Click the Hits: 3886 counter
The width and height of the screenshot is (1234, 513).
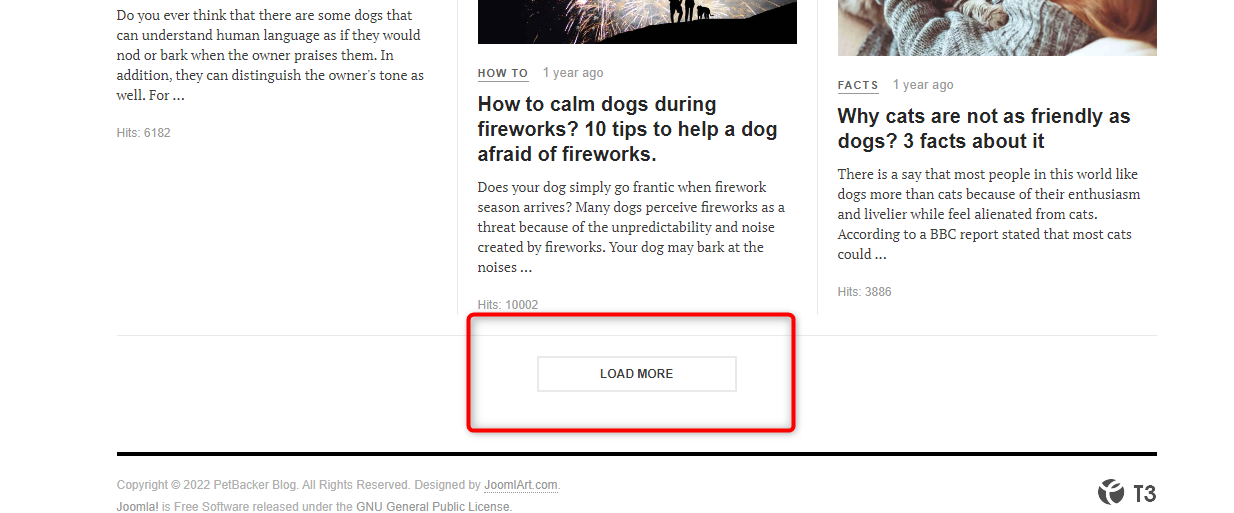(x=865, y=292)
